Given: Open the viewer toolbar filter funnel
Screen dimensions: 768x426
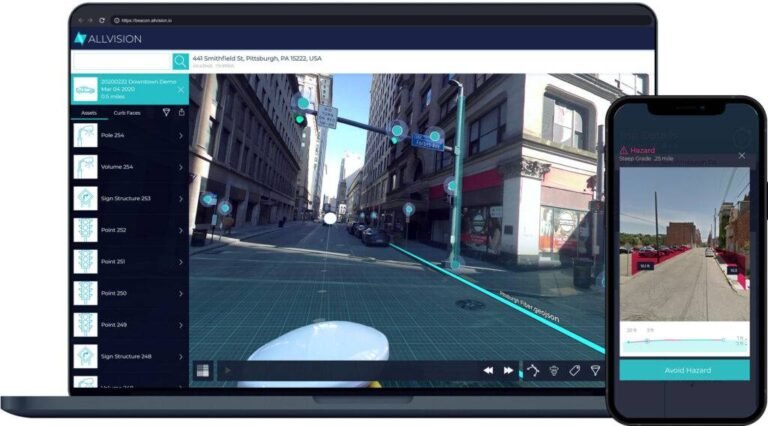Looking at the screenshot, I should pos(595,371).
